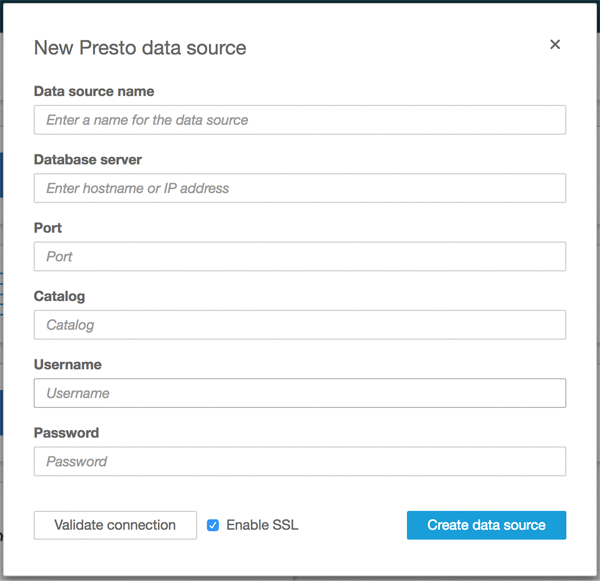
Task: Click the Password entry field
Action: (x=300, y=461)
